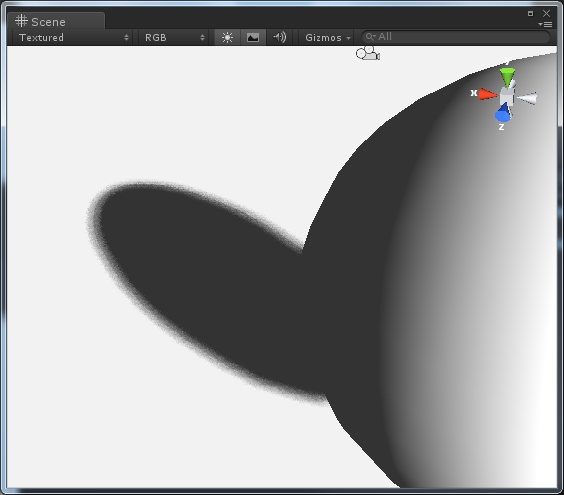Click the grid icon on Scene tab

click(21, 21)
